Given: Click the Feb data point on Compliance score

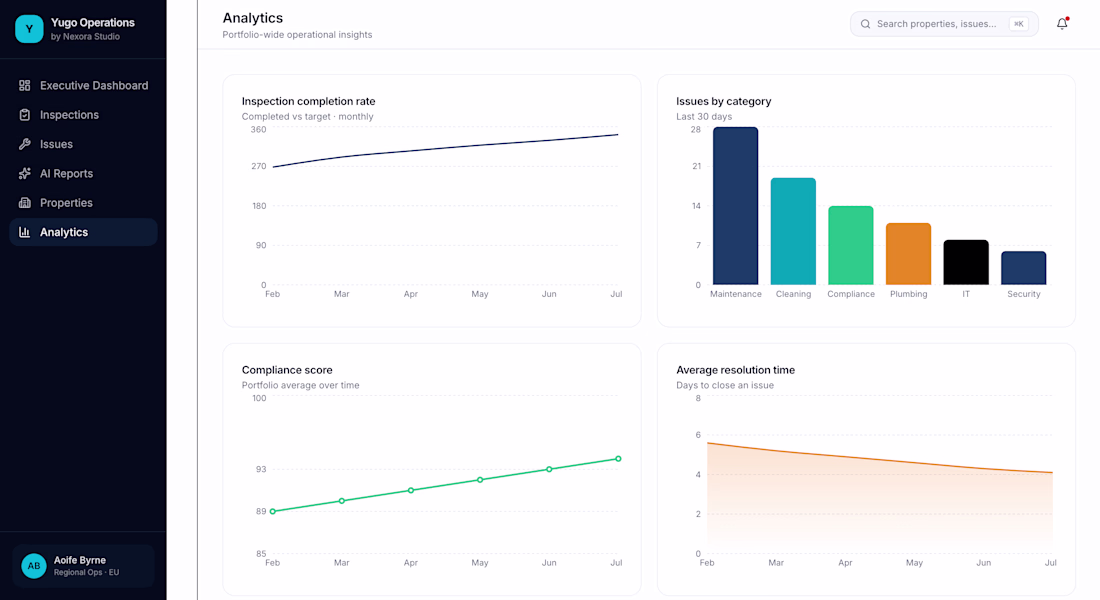Looking at the screenshot, I should (273, 512).
